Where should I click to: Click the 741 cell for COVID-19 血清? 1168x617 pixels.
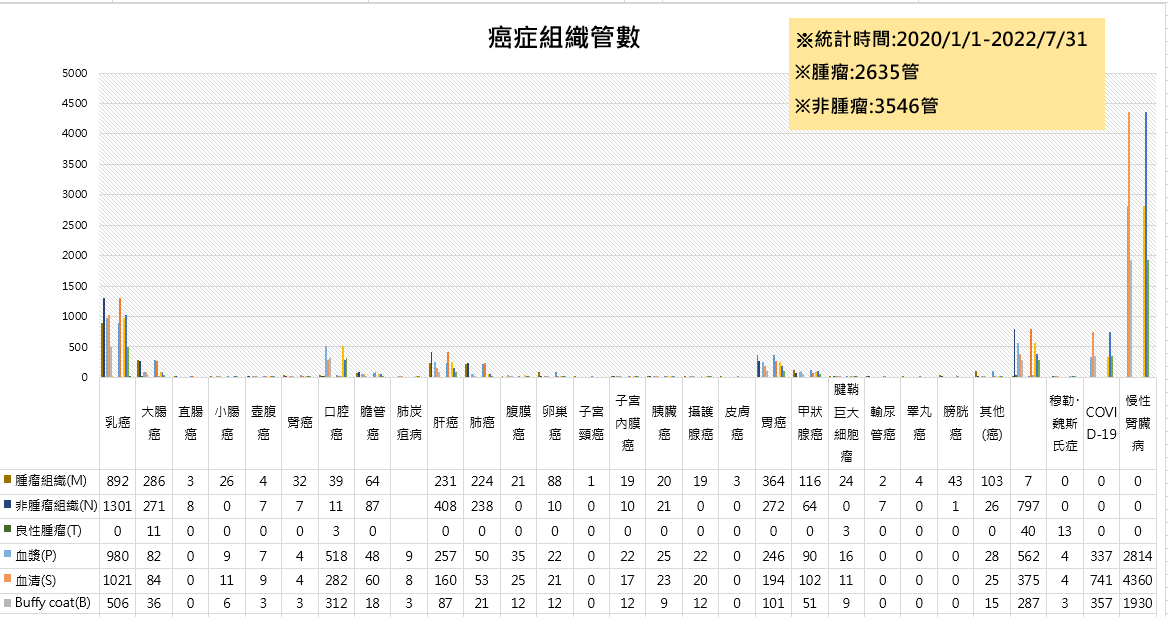pyautogui.click(x=1101, y=580)
